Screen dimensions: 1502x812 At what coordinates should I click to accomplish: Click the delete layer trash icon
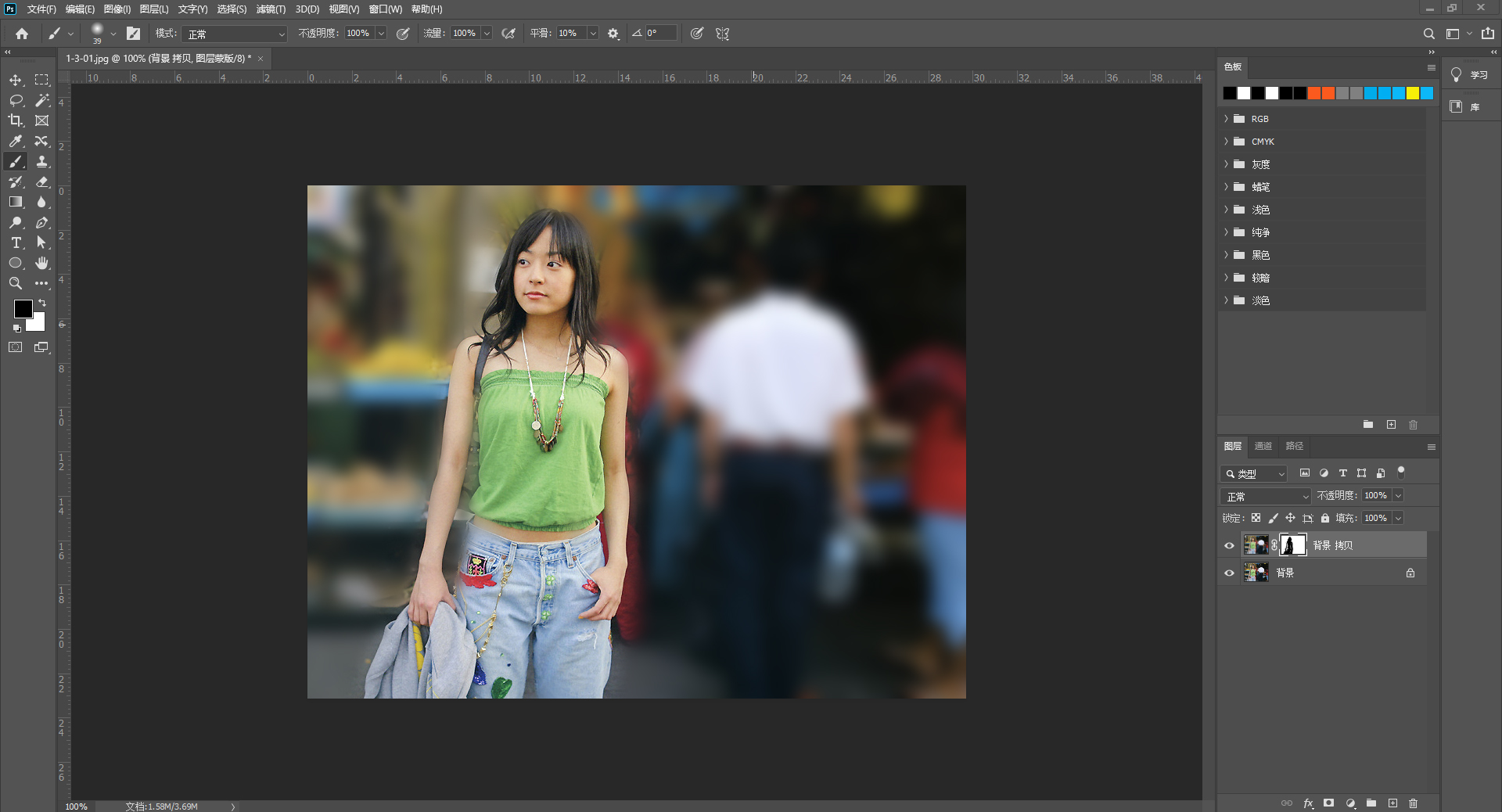(1413, 803)
